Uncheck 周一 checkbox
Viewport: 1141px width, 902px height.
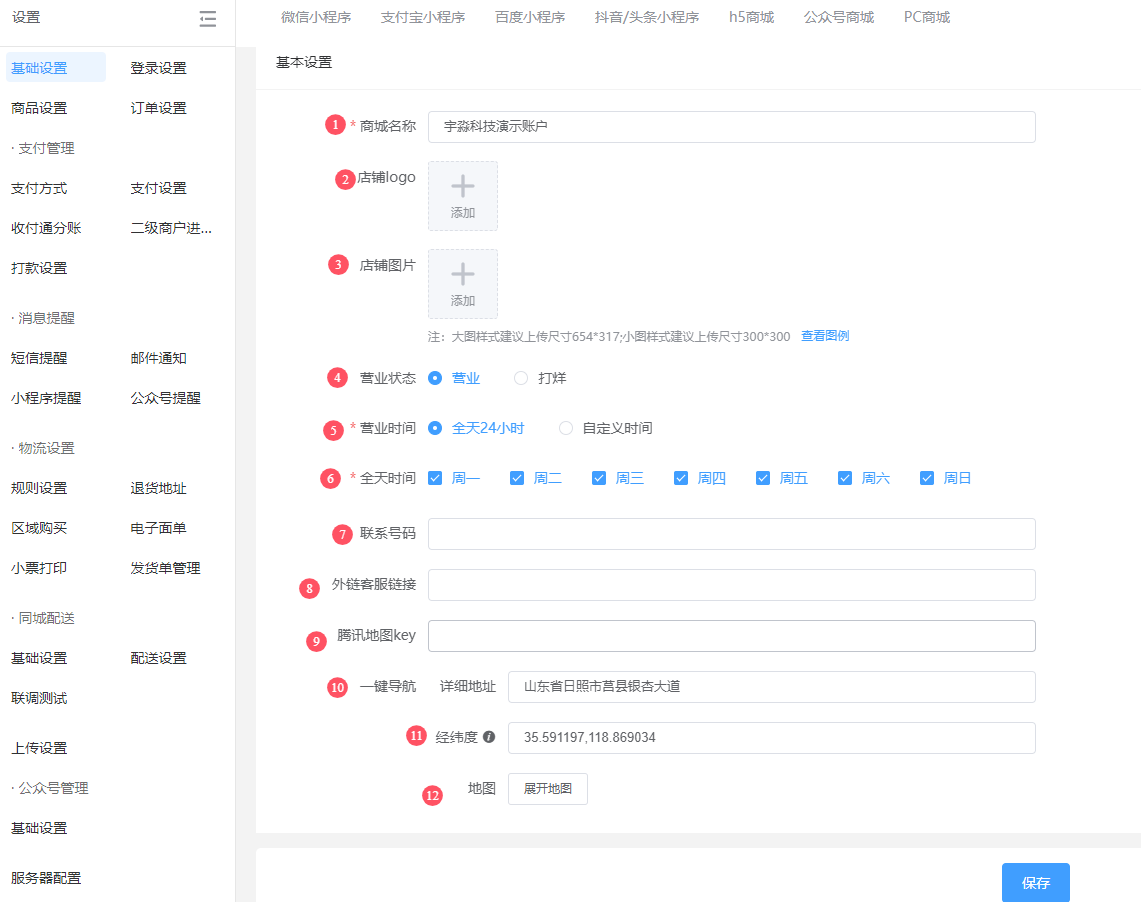coord(435,478)
